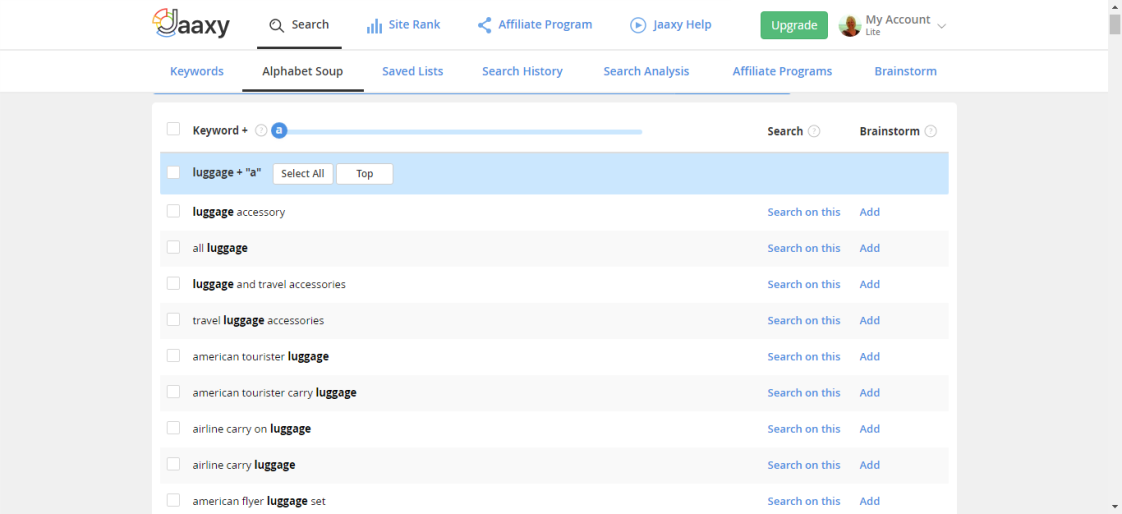
Task: Open the My Account avatar picture
Action: pos(849,25)
